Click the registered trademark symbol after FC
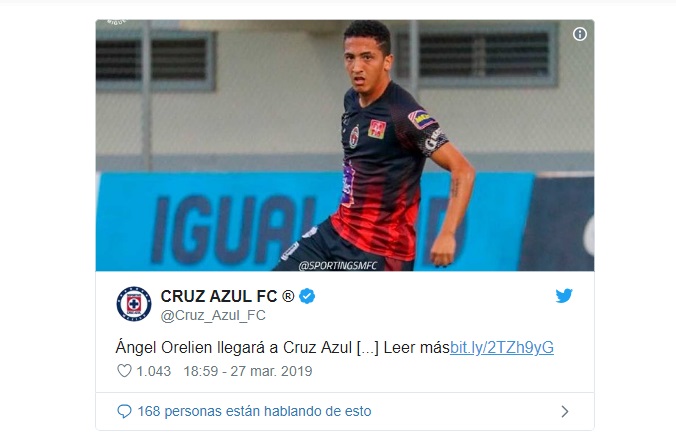This screenshot has height=439, width=676. pos(288,296)
